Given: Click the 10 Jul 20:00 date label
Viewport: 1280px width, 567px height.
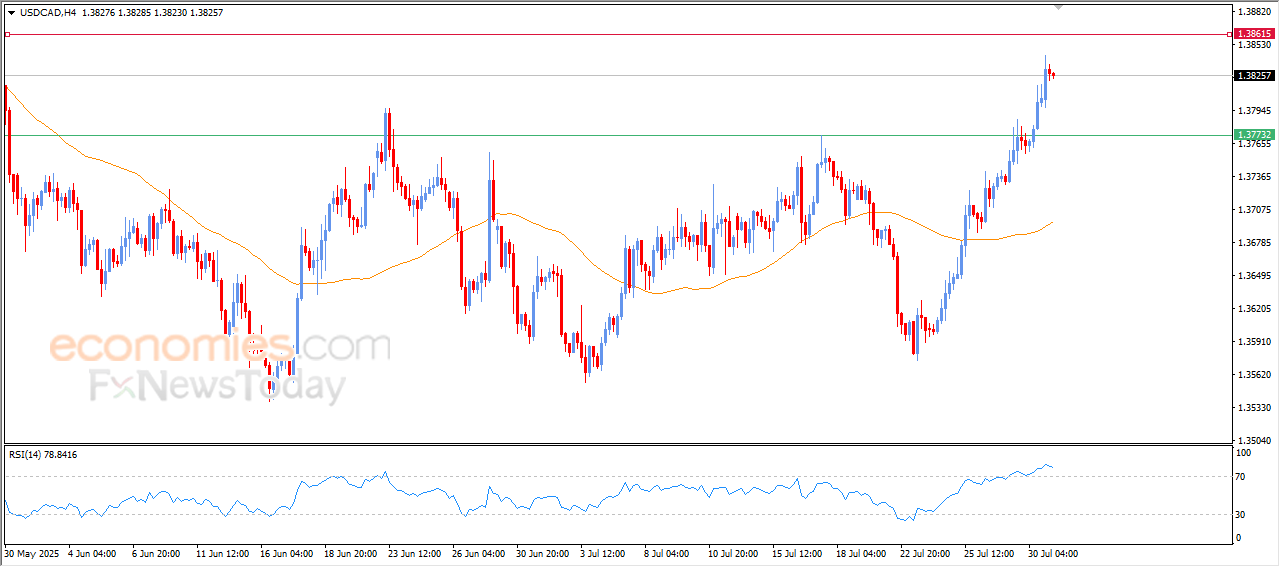Looking at the screenshot, I should click(735, 553).
